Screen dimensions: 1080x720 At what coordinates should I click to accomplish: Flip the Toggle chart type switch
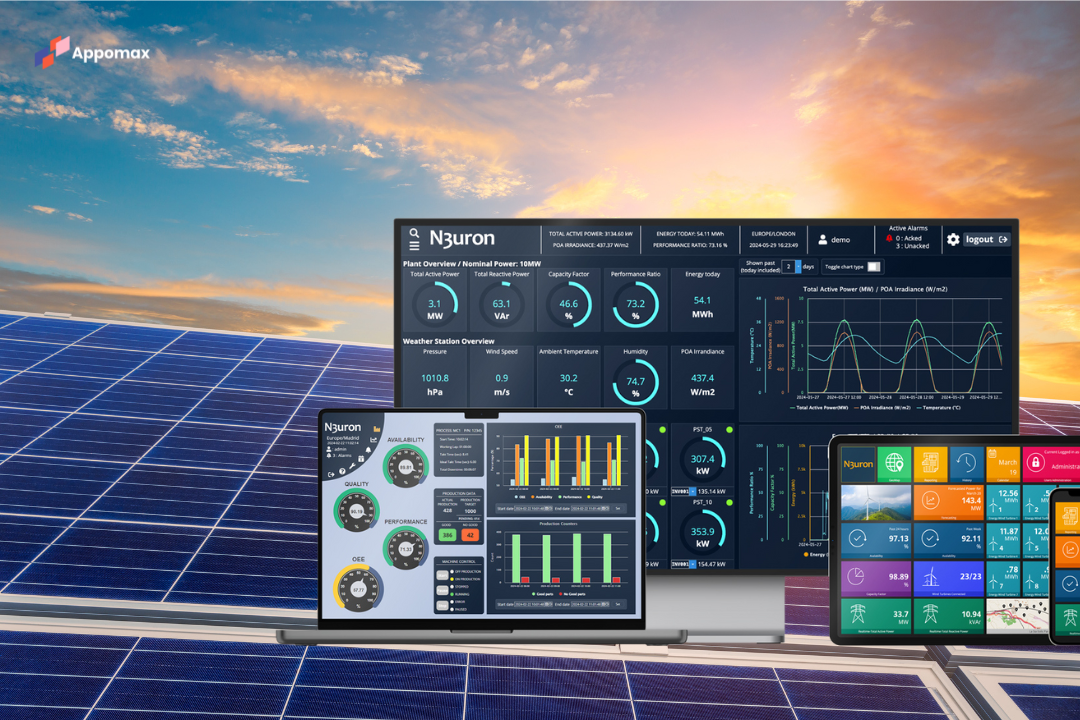point(873,266)
